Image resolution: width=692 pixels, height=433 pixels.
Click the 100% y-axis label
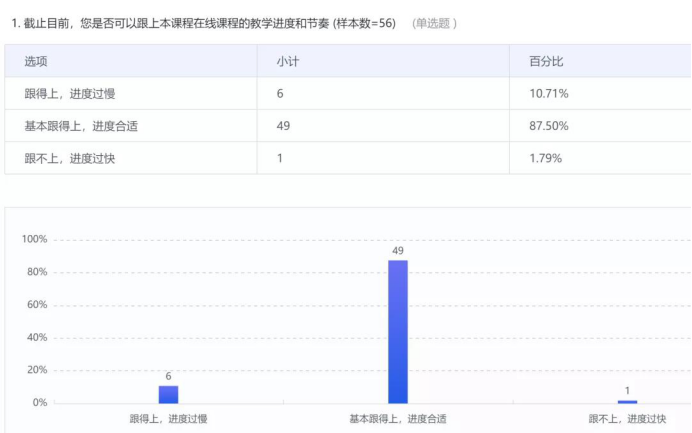[34, 239]
